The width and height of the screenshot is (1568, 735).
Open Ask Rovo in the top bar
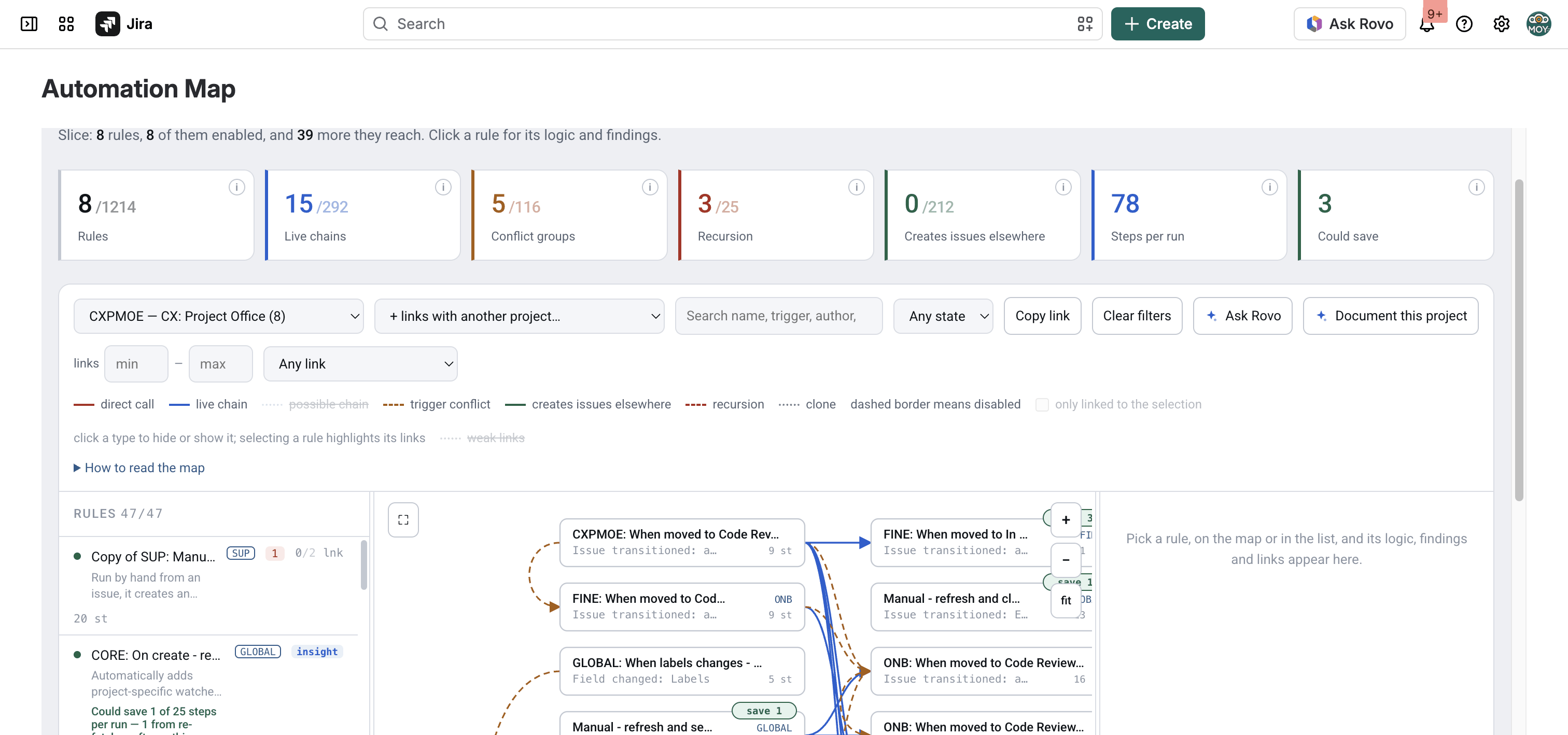click(x=1350, y=24)
